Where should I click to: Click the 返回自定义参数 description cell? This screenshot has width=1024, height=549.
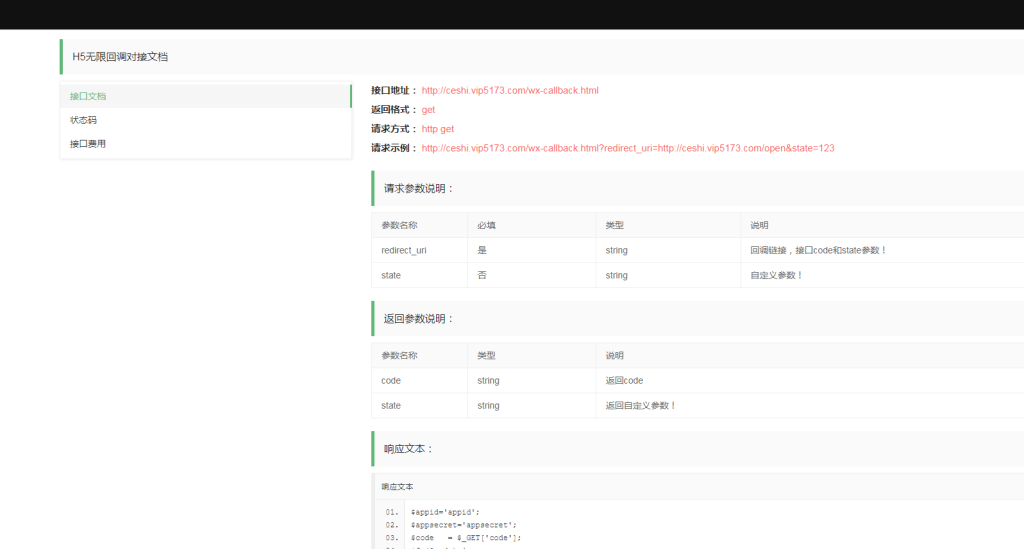641,406
